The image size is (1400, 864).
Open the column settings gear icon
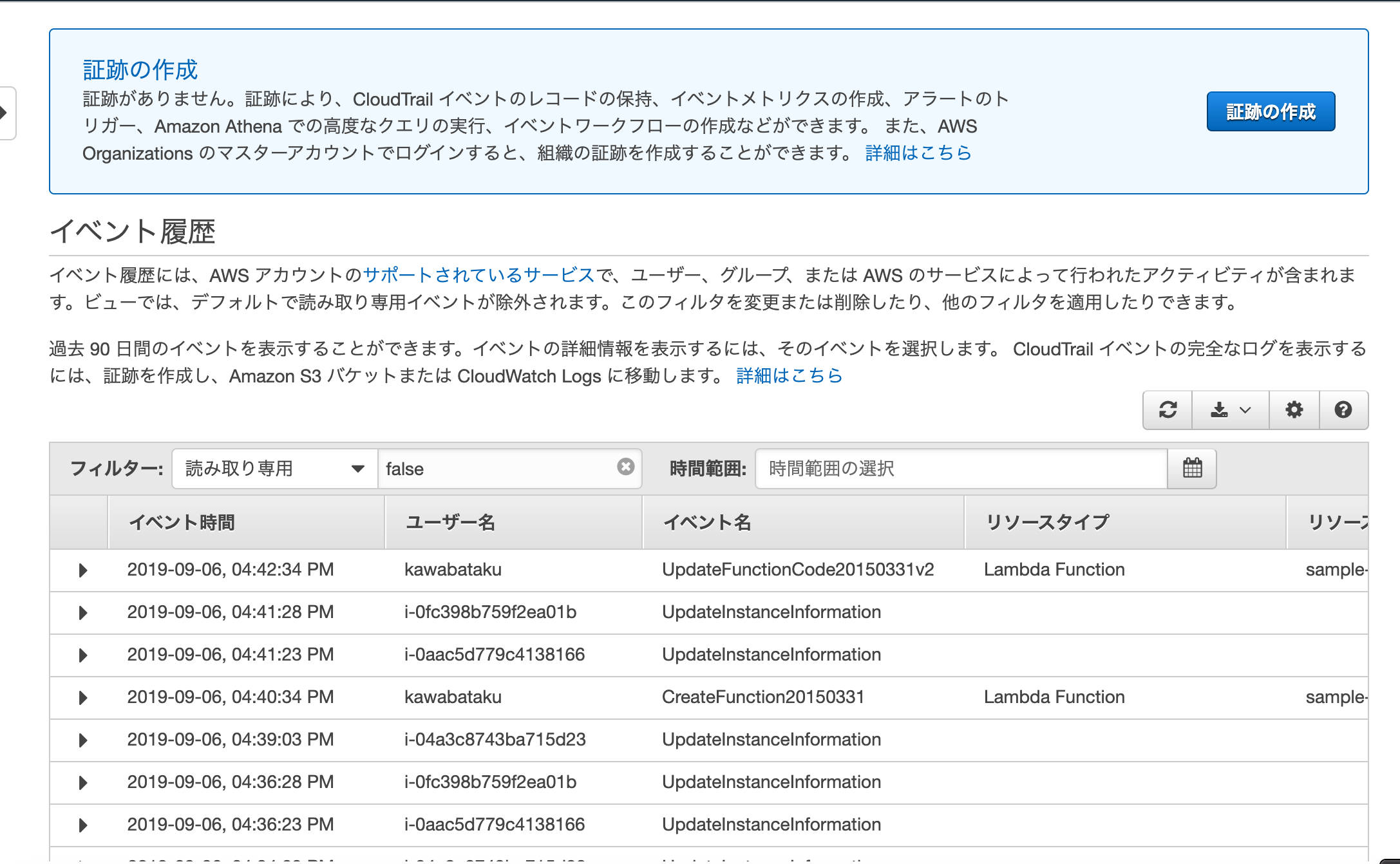tap(1294, 410)
